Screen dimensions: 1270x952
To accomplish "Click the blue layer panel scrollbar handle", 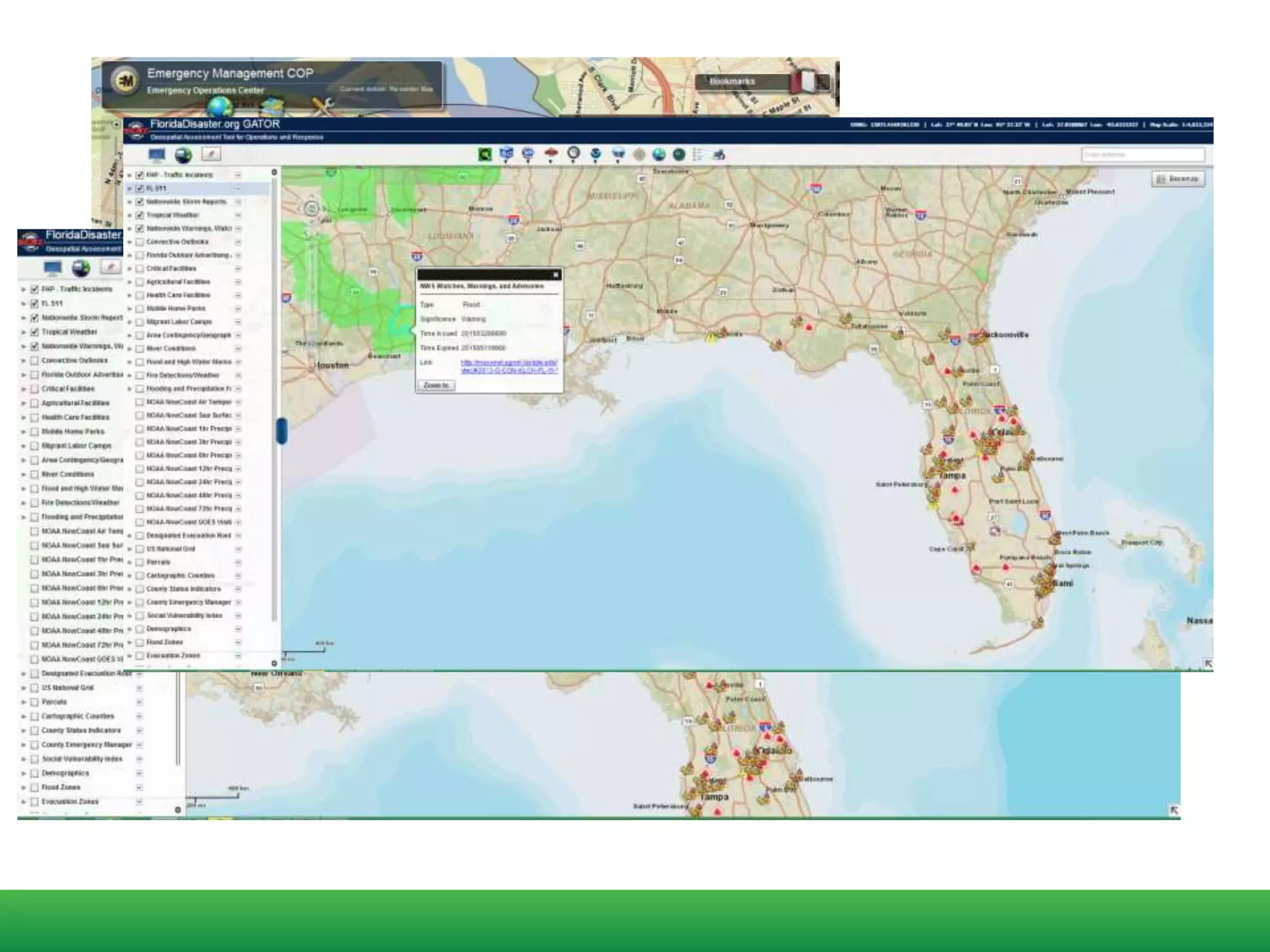I will point(281,431).
